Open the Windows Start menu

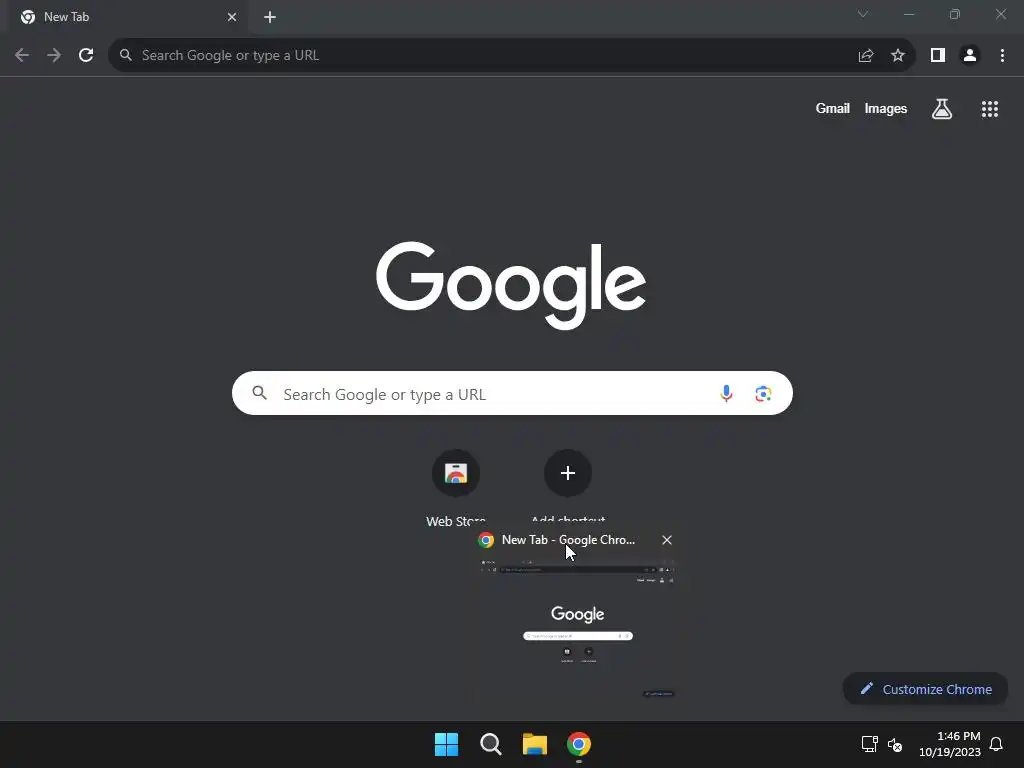tap(447, 744)
